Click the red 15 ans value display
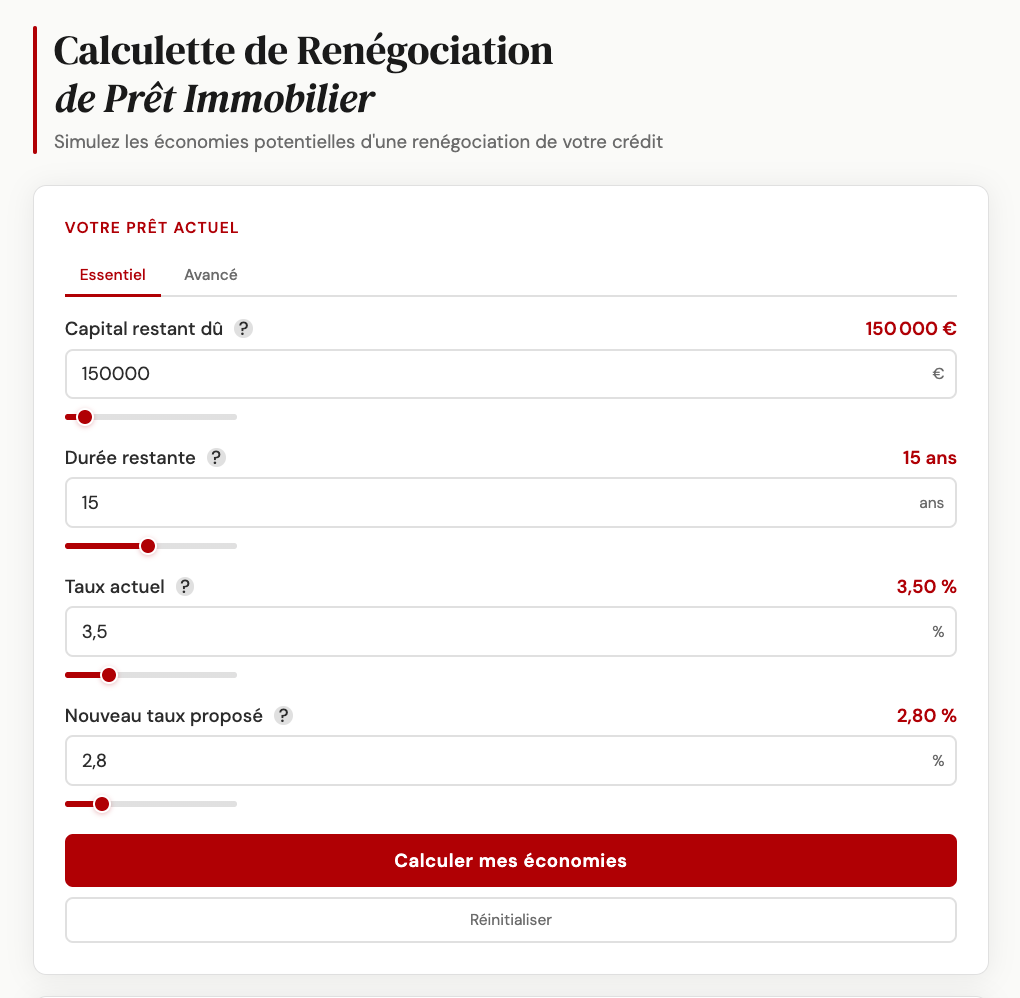1020x998 pixels. pos(932,457)
